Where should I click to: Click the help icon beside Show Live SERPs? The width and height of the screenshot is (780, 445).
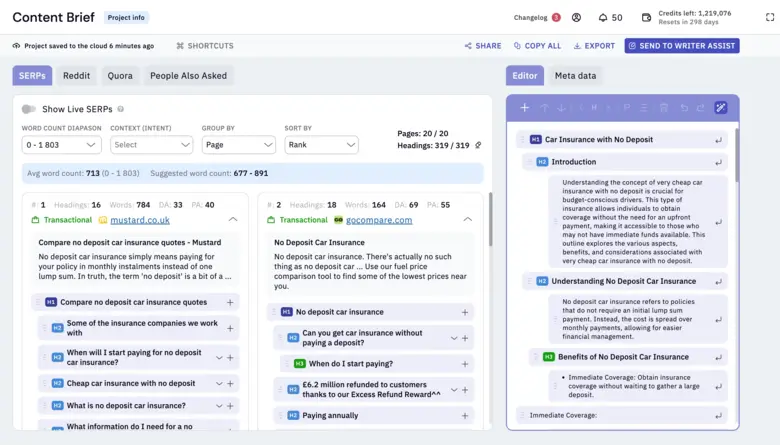[121, 109]
